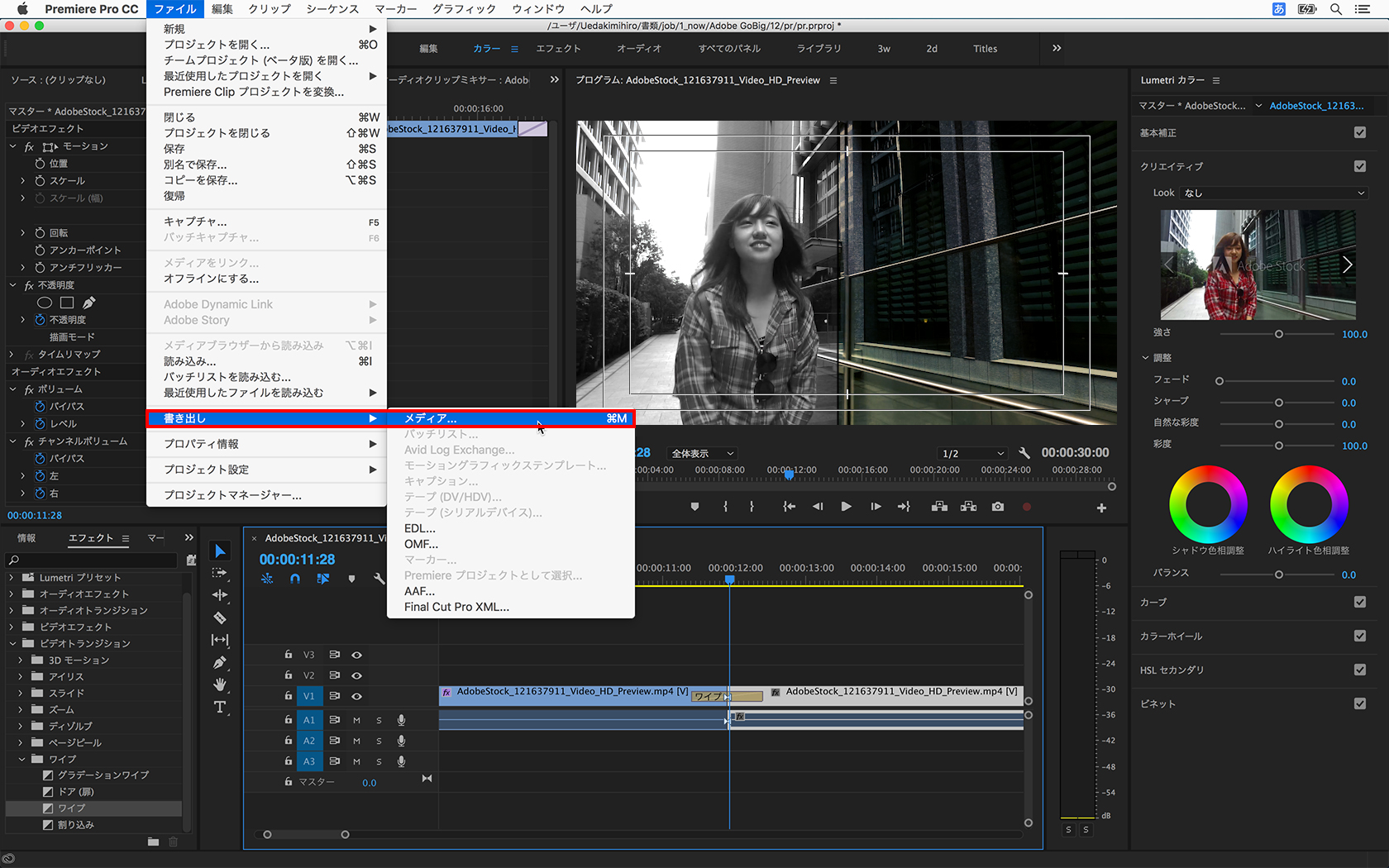Image resolution: width=1389 pixels, height=868 pixels.
Task: Select the Pen tool in the timeline toolbar
Action: [220, 662]
